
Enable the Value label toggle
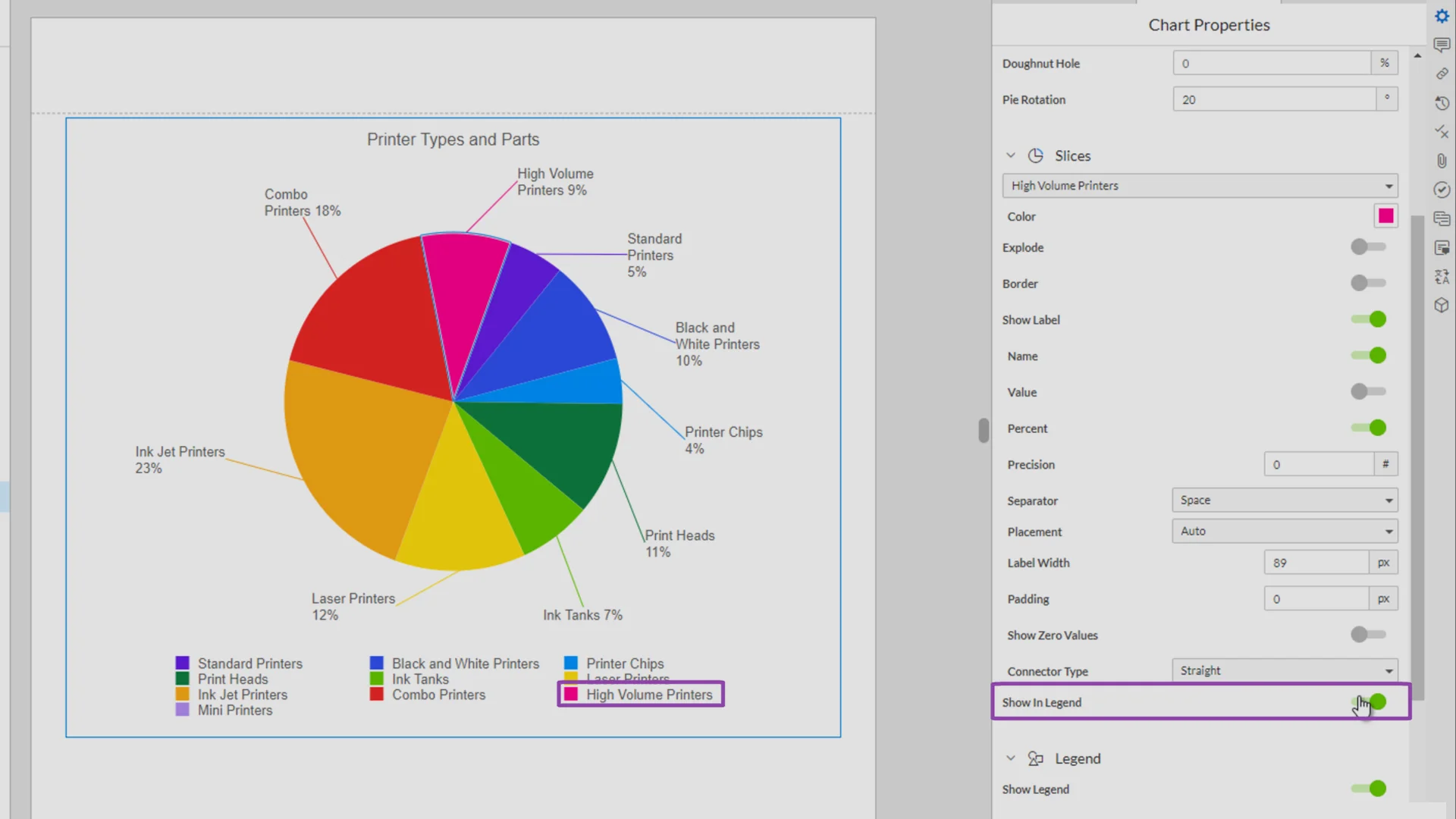tap(1368, 392)
